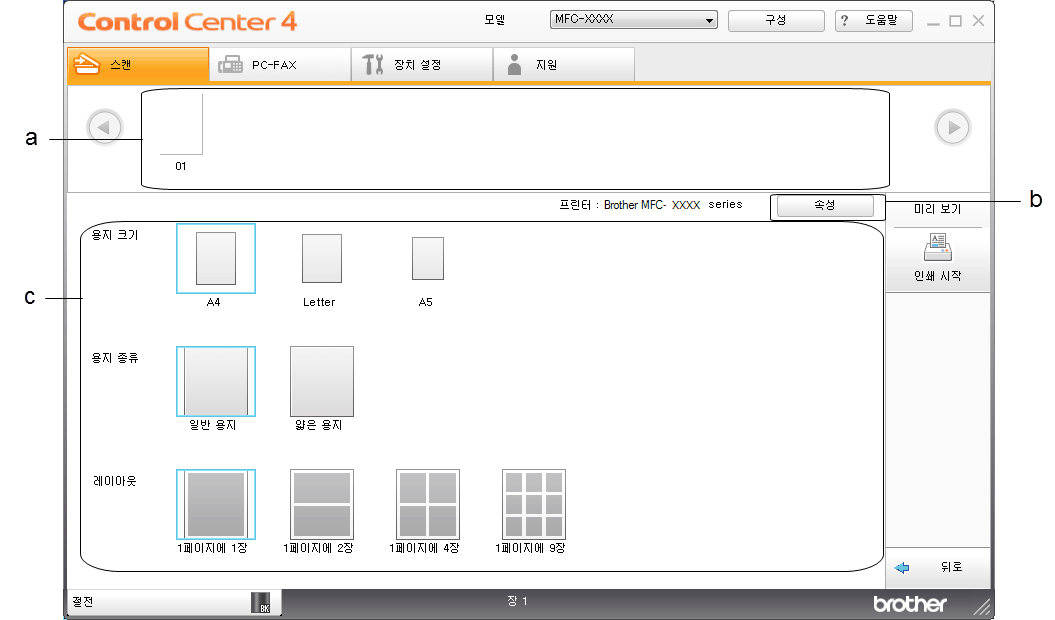This screenshot has height=620, width=1055.
Task: Click the 구성 button
Action: [776, 20]
